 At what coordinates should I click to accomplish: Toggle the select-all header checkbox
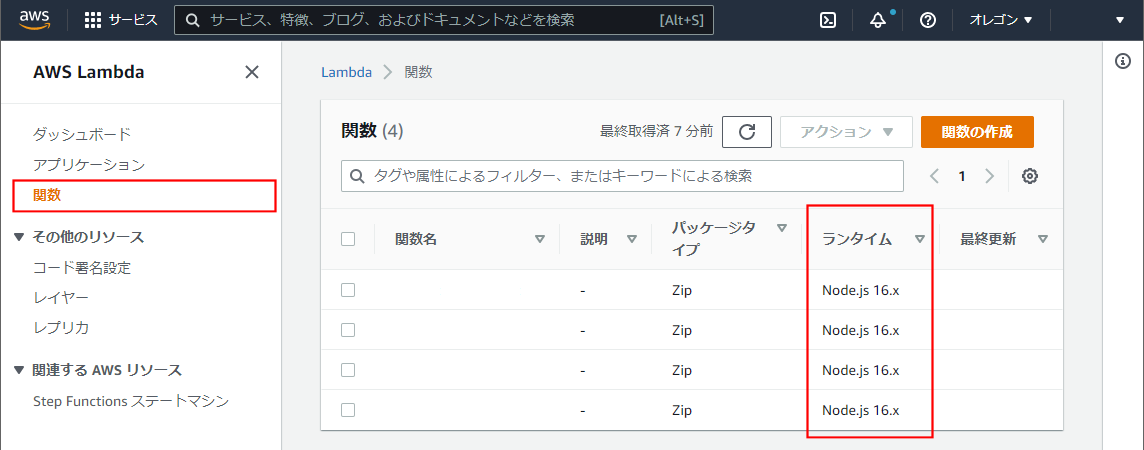coord(348,238)
